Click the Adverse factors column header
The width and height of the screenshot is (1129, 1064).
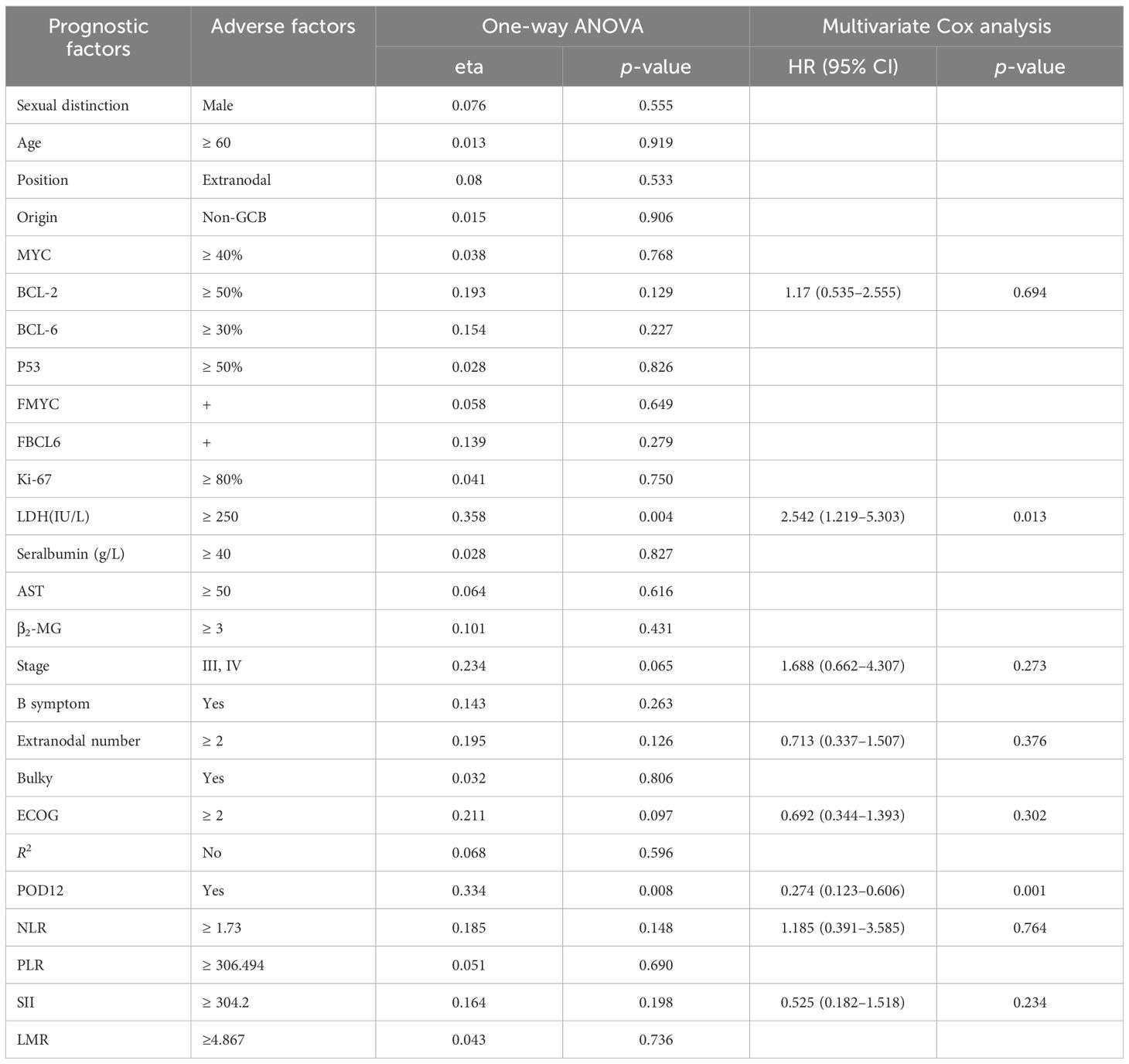click(x=283, y=27)
